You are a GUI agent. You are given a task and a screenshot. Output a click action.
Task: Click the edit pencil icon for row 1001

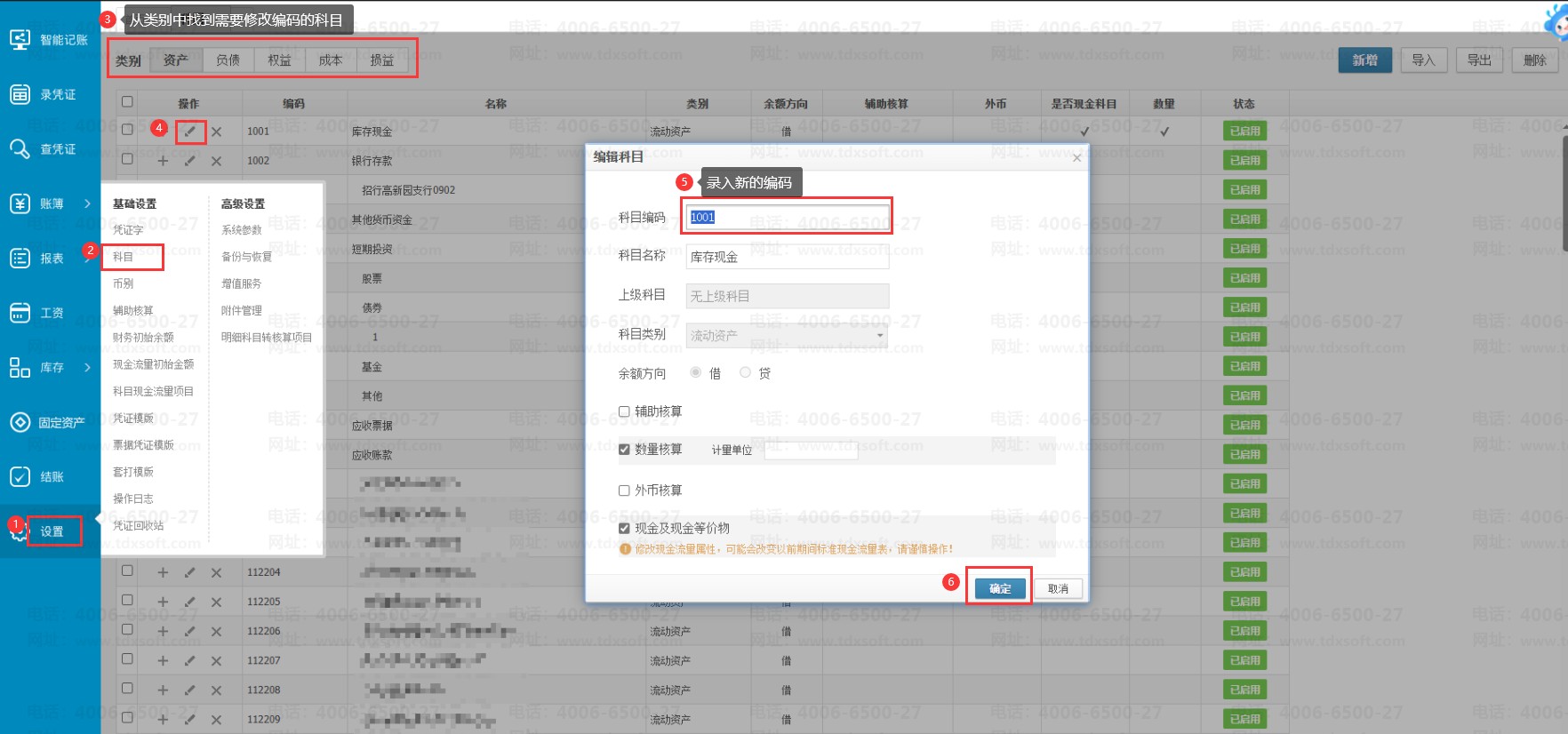pyautogui.click(x=189, y=132)
